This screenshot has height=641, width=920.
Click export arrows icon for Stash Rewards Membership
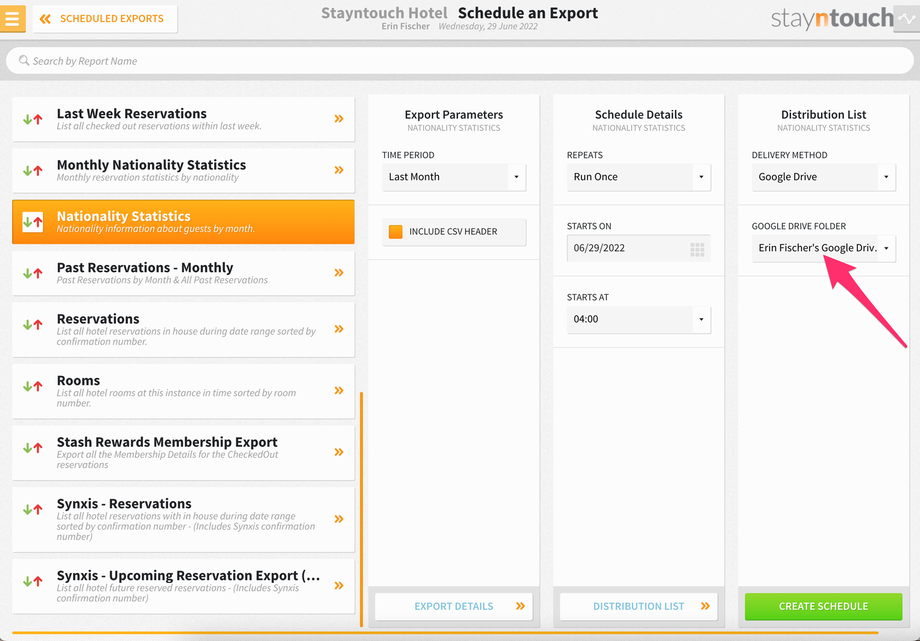coord(33,448)
